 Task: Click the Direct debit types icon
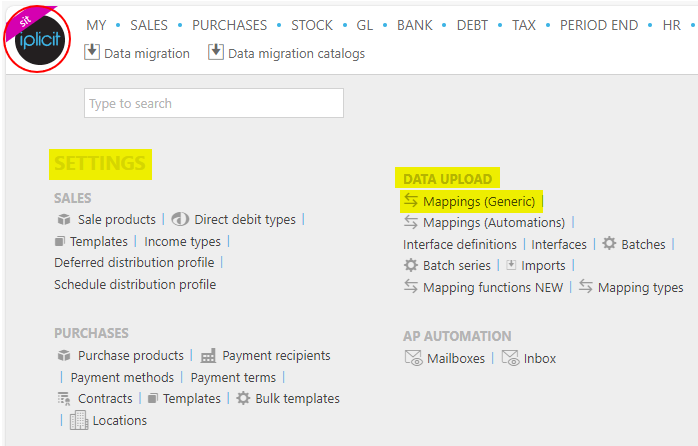(x=180, y=219)
